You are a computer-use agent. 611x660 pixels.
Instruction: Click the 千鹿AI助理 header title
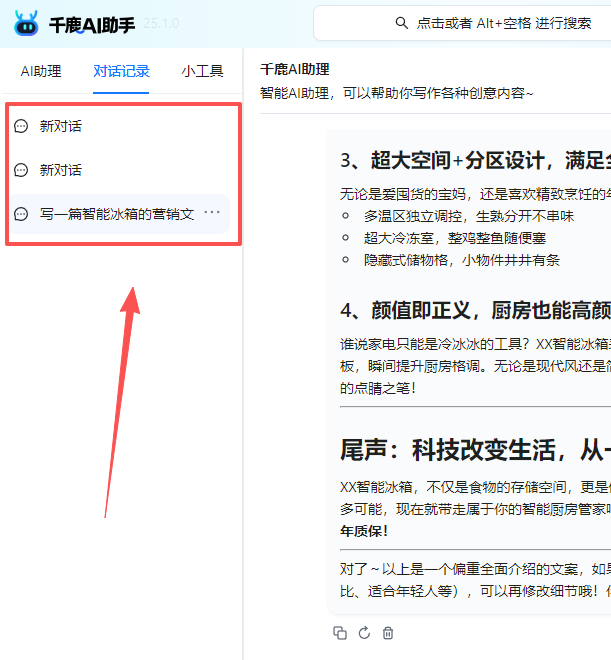295,70
